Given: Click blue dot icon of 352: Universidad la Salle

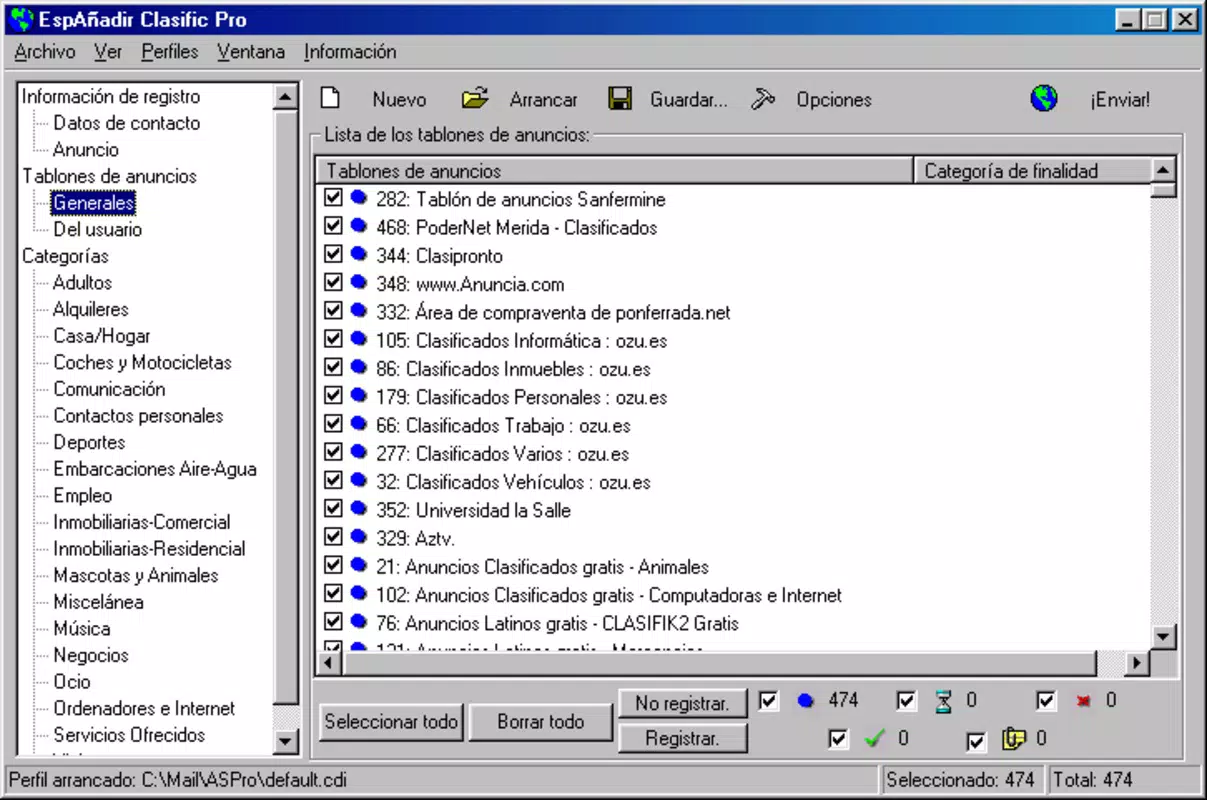Looking at the screenshot, I should coord(359,509).
